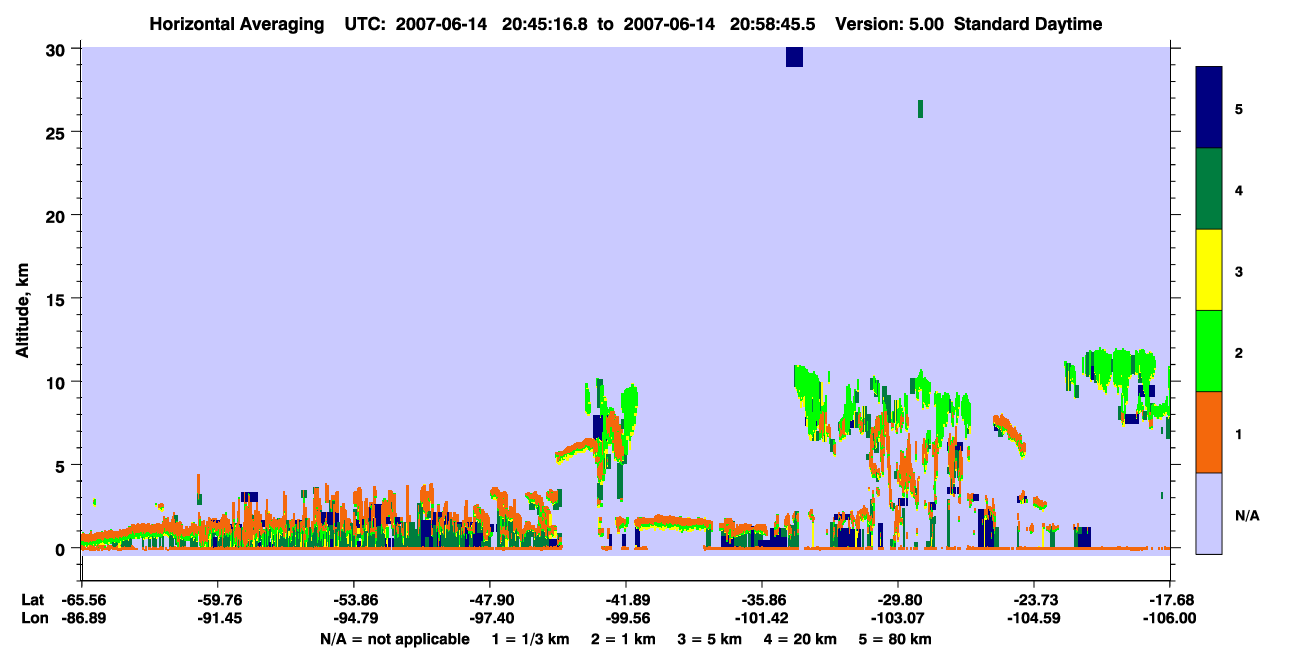Click the '3 = 5 km' legend entry

tap(709, 639)
